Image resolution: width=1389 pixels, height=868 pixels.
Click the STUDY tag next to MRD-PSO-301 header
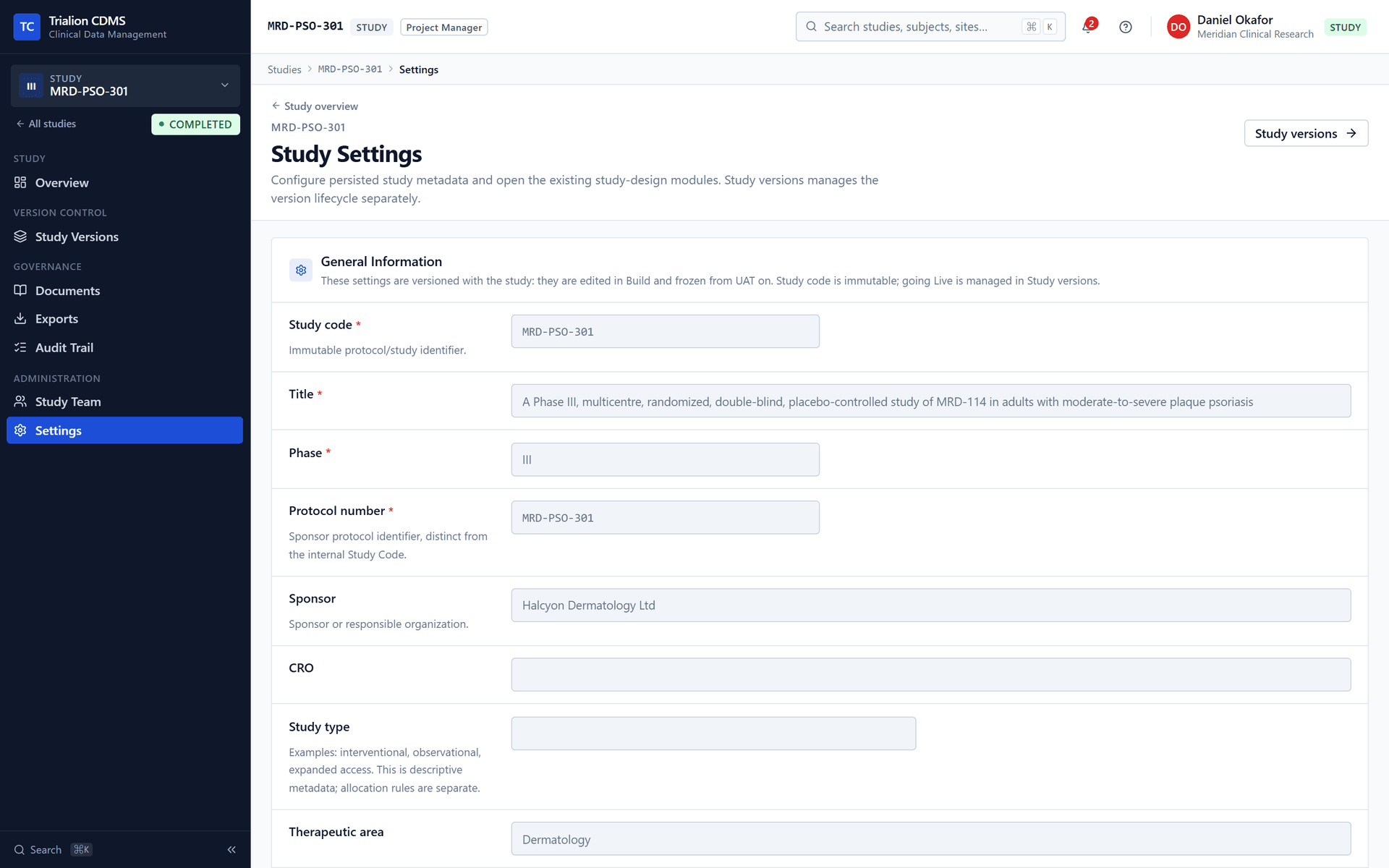tap(371, 27)
